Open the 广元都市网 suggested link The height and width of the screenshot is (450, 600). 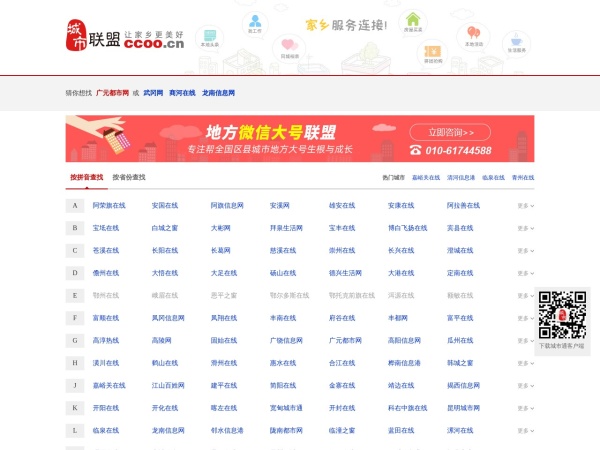click(112, 93)
